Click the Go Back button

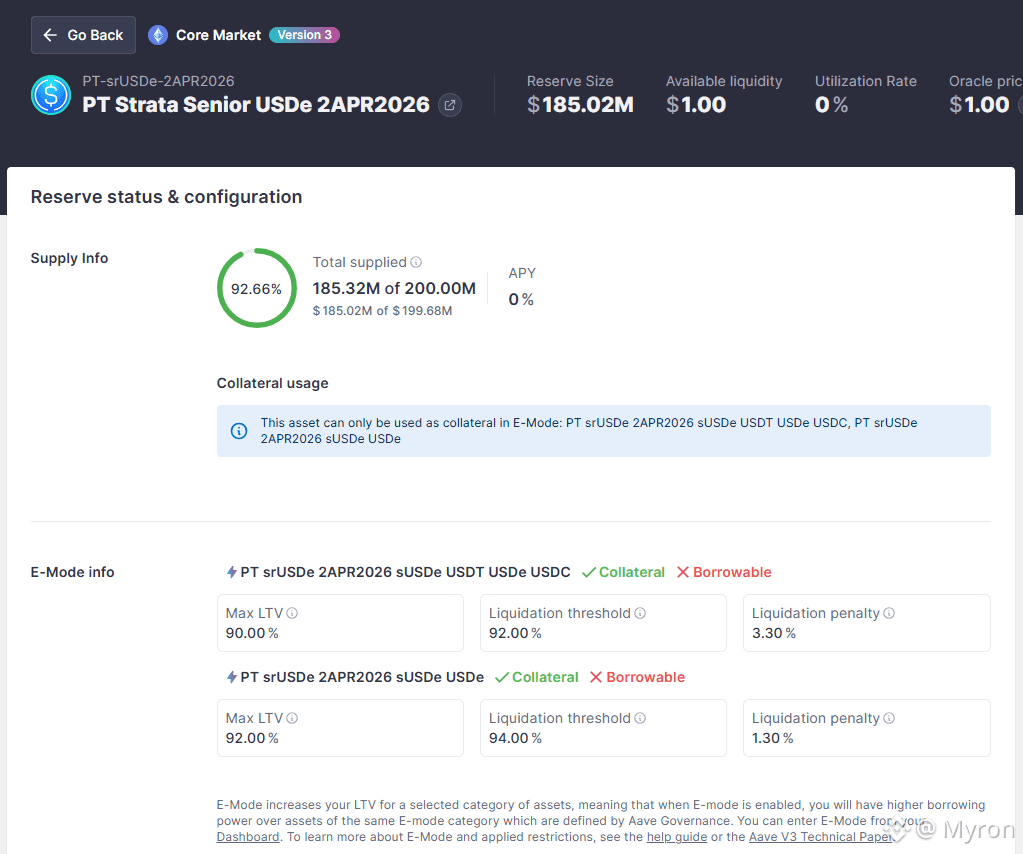[83, 35]
